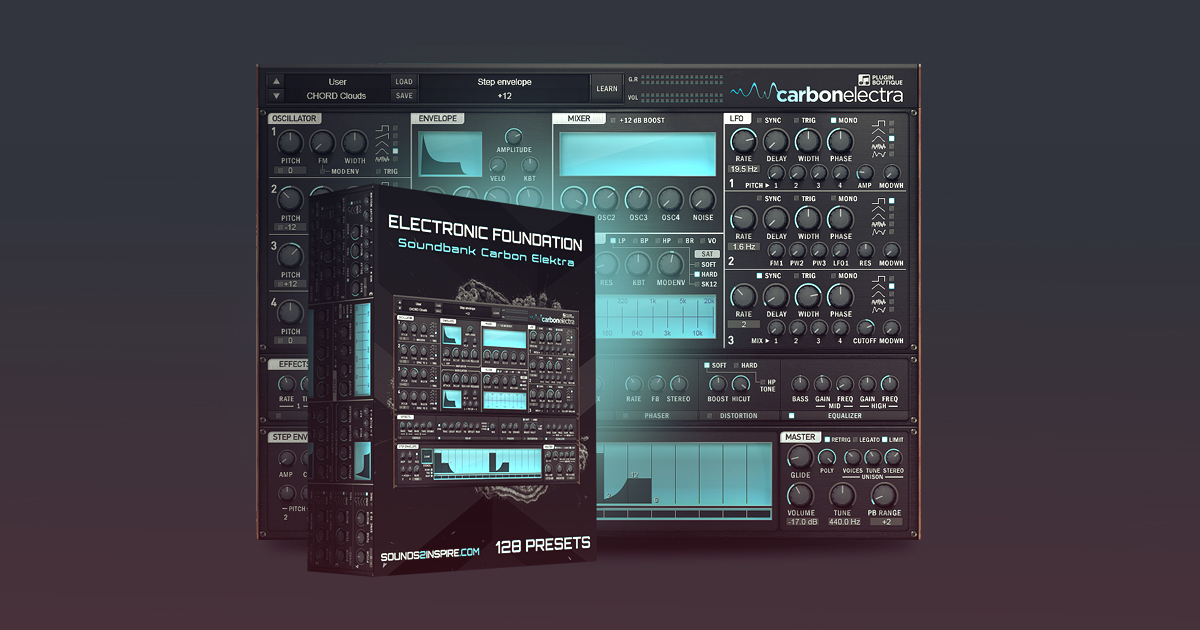The height and width of the screenshot is (630, 1200).
Task: Click the SAVE preset button
Action: tap(403, 96)
